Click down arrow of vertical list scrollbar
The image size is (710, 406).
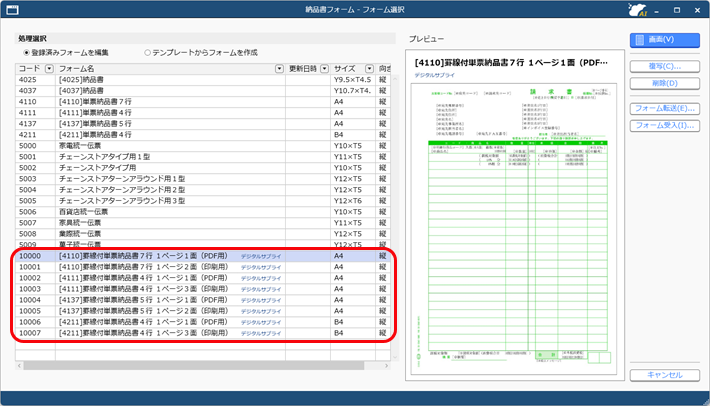point(395,357)
